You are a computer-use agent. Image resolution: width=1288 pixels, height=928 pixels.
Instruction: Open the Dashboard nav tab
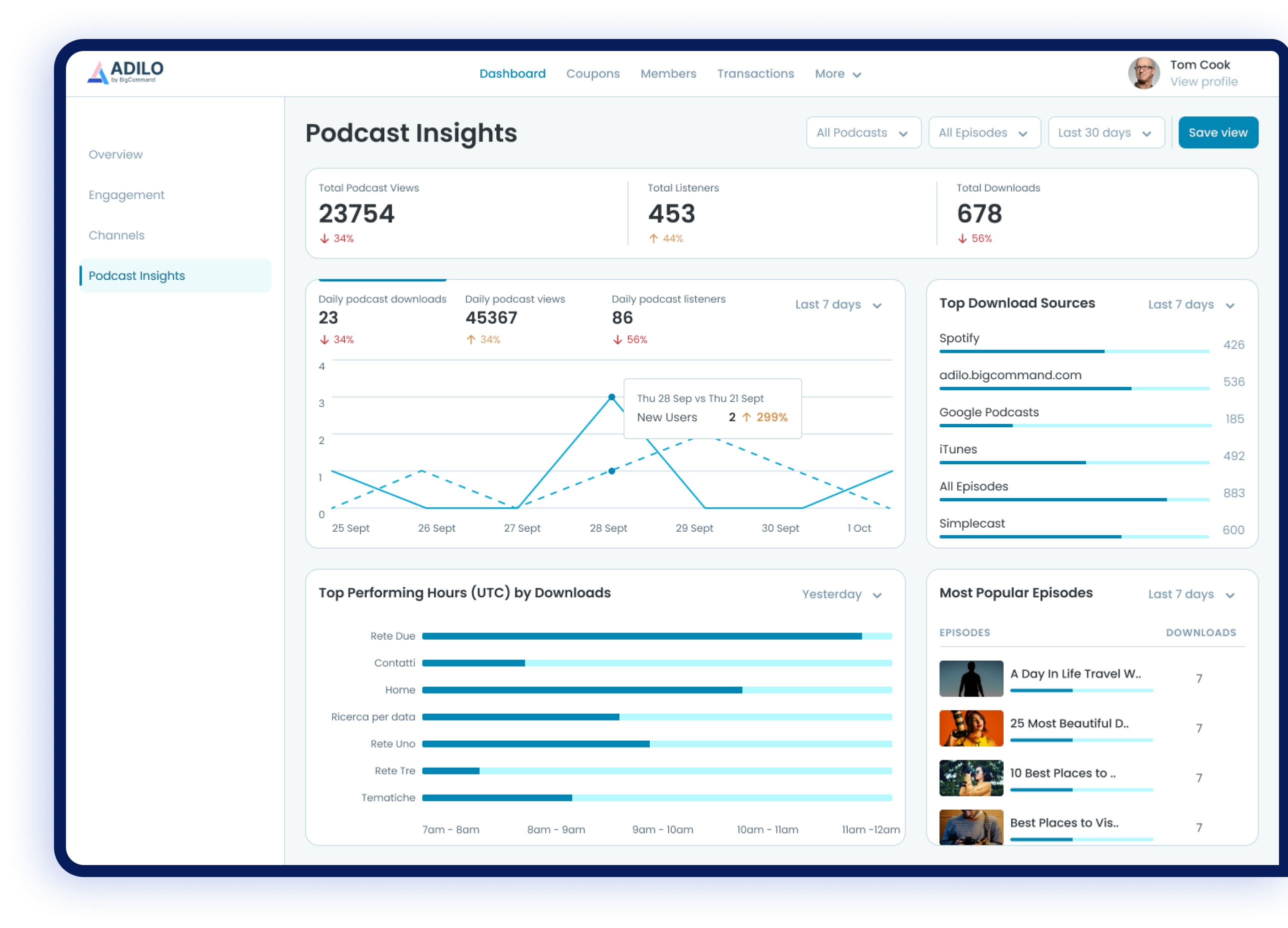[512, 74]
